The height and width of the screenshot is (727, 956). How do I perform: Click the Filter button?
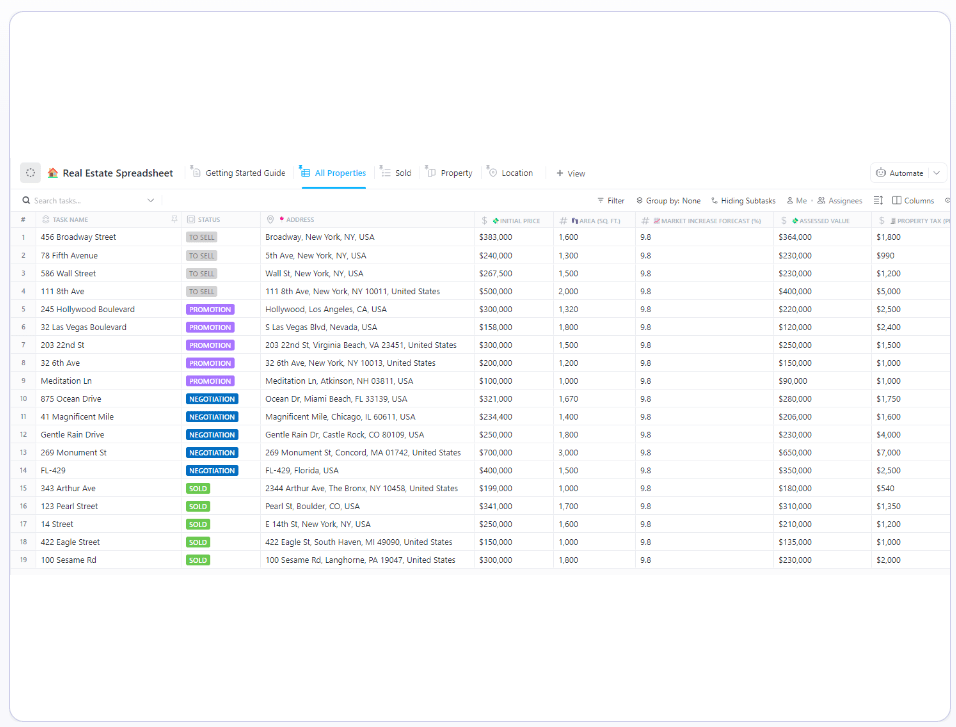pos(610,200)
